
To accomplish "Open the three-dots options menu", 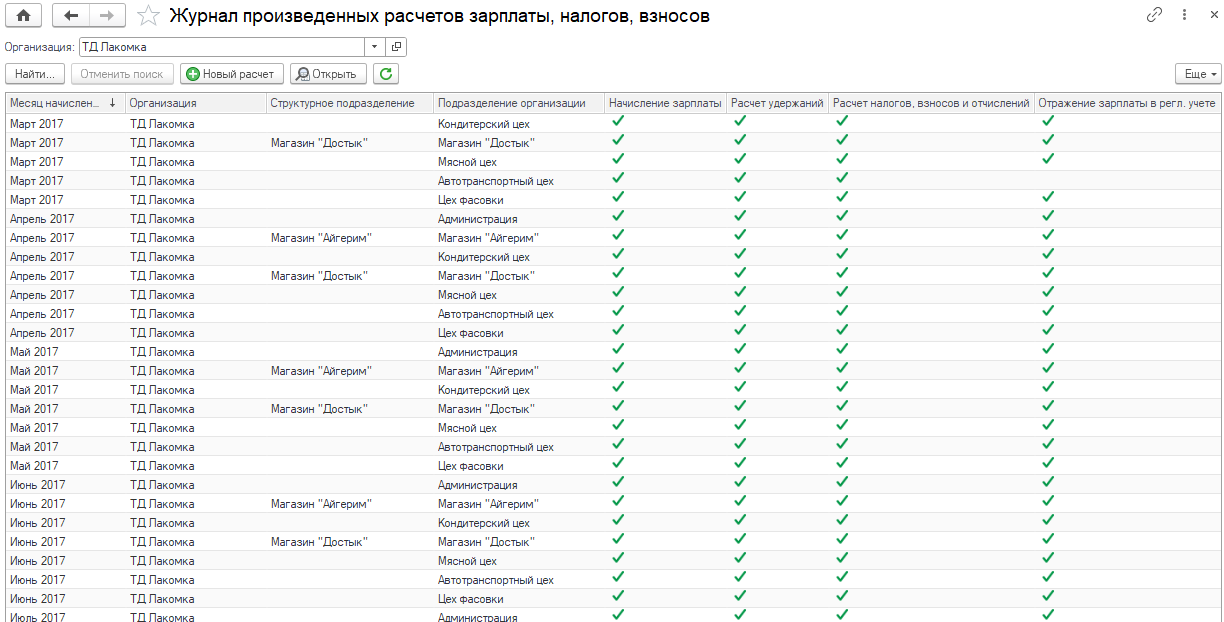I will point(1184,15).
